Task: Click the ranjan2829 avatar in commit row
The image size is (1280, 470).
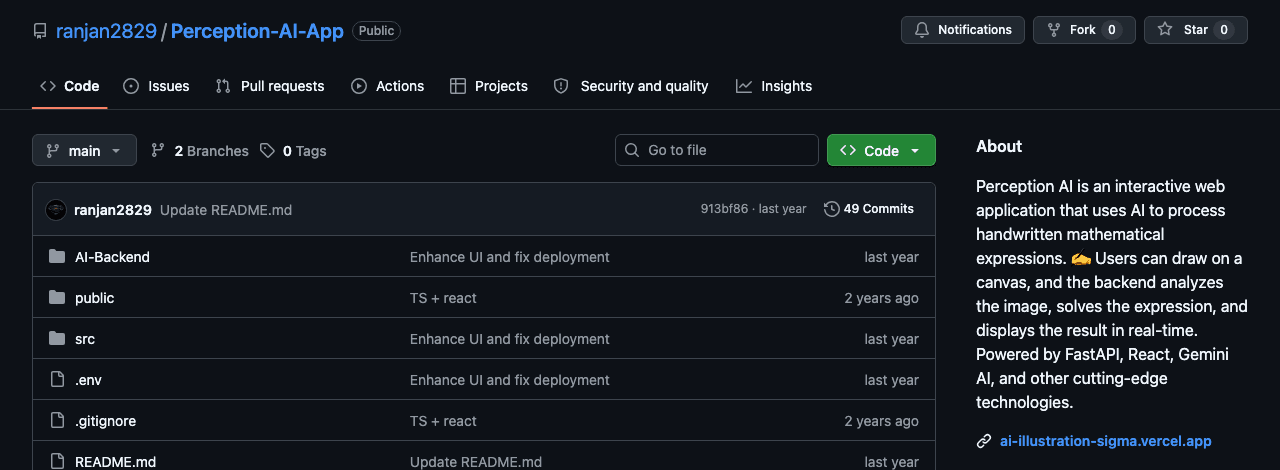Action: point(56,209)
